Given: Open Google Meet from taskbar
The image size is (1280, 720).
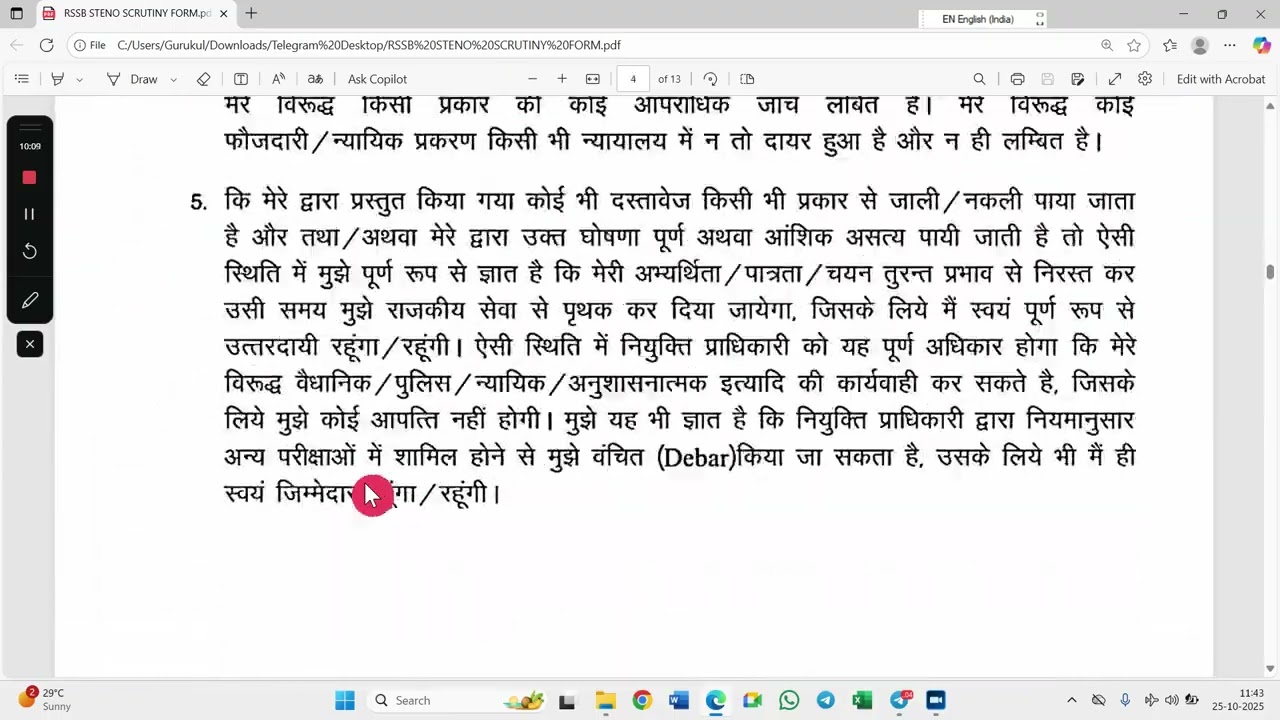Looking at the screenshot, I should point(752,700).
